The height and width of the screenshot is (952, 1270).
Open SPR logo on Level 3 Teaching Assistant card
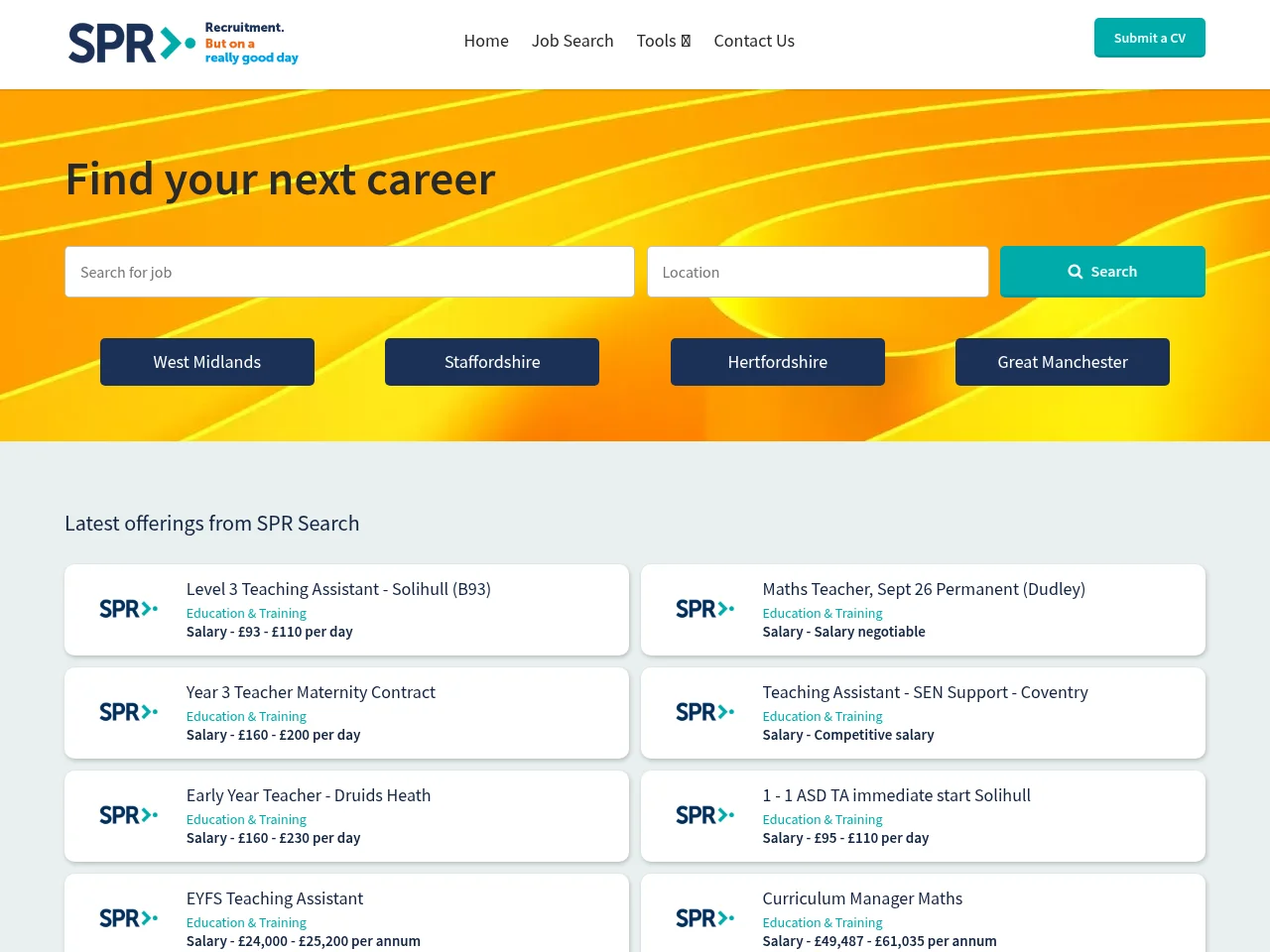tap(129, 609)
